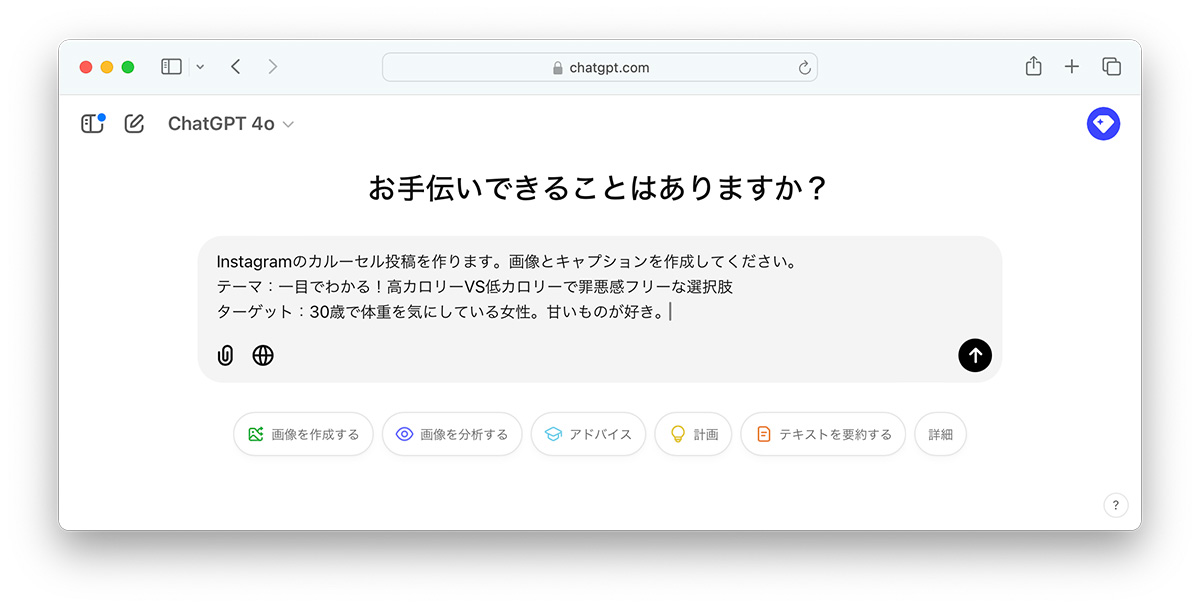Viewport: 1200px width, 608px height.
Task: Select the 画像を分析する suggestion chip
Action: coord(452,434)
